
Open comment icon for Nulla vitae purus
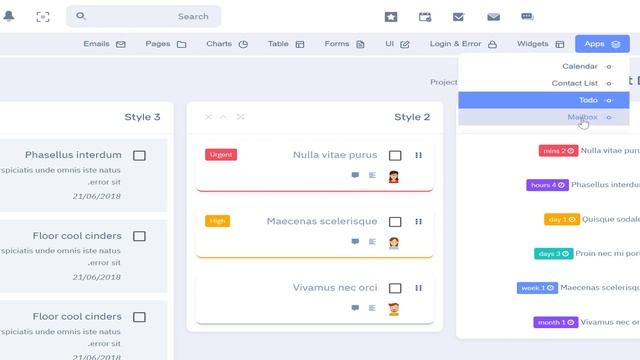click(x=356, y=175)
